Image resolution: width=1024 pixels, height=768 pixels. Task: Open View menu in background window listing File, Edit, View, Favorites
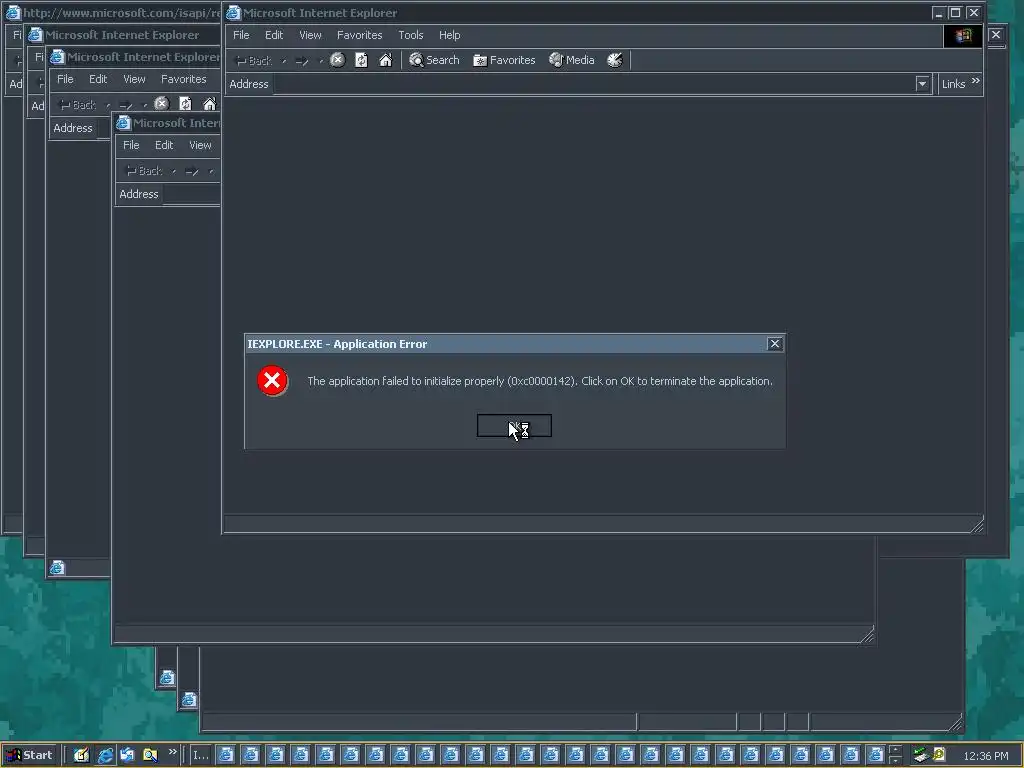pyautogui.click(x=134, y=79)
